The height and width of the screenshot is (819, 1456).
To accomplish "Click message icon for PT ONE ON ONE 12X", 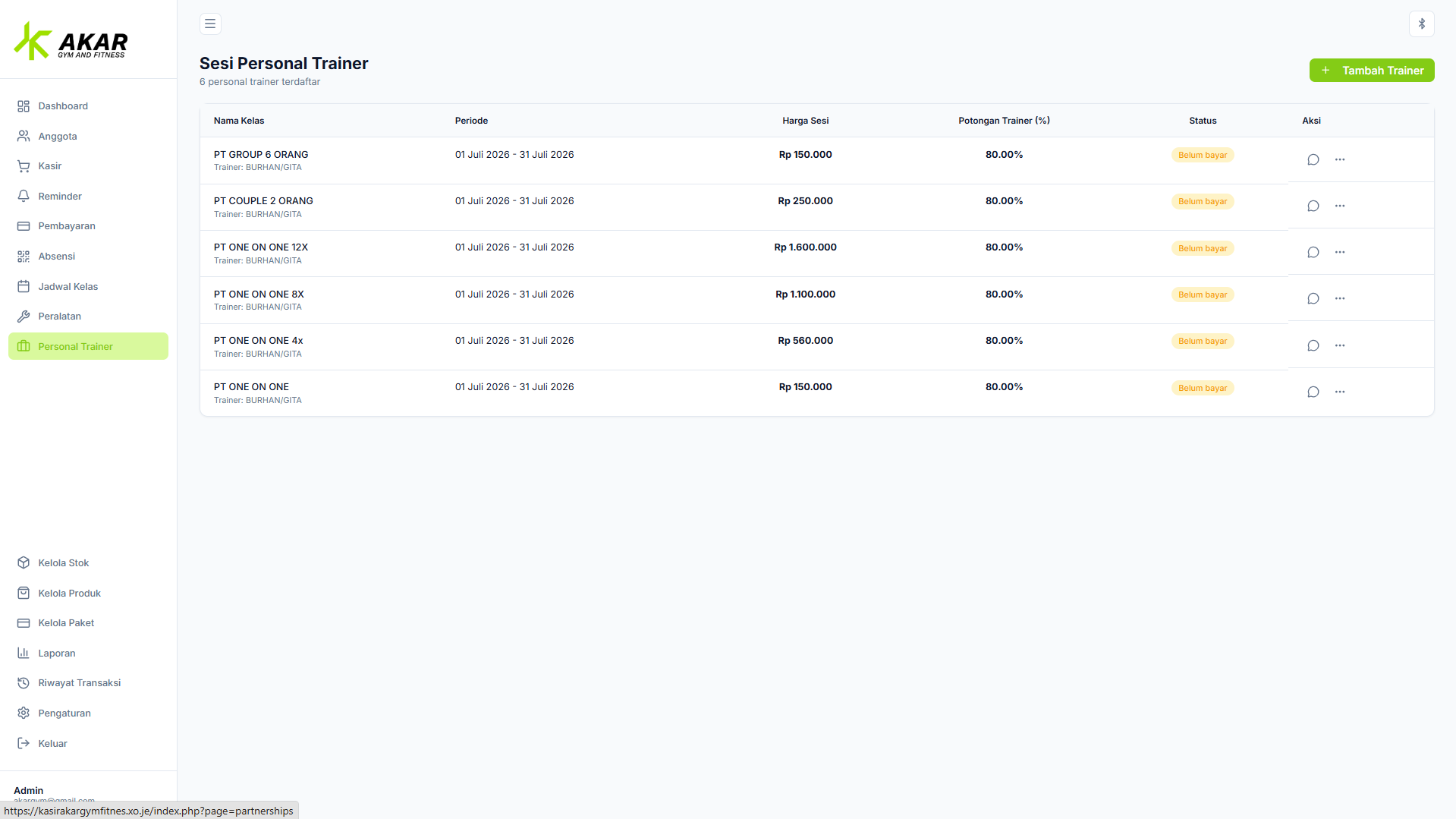I will [1313, 252].
